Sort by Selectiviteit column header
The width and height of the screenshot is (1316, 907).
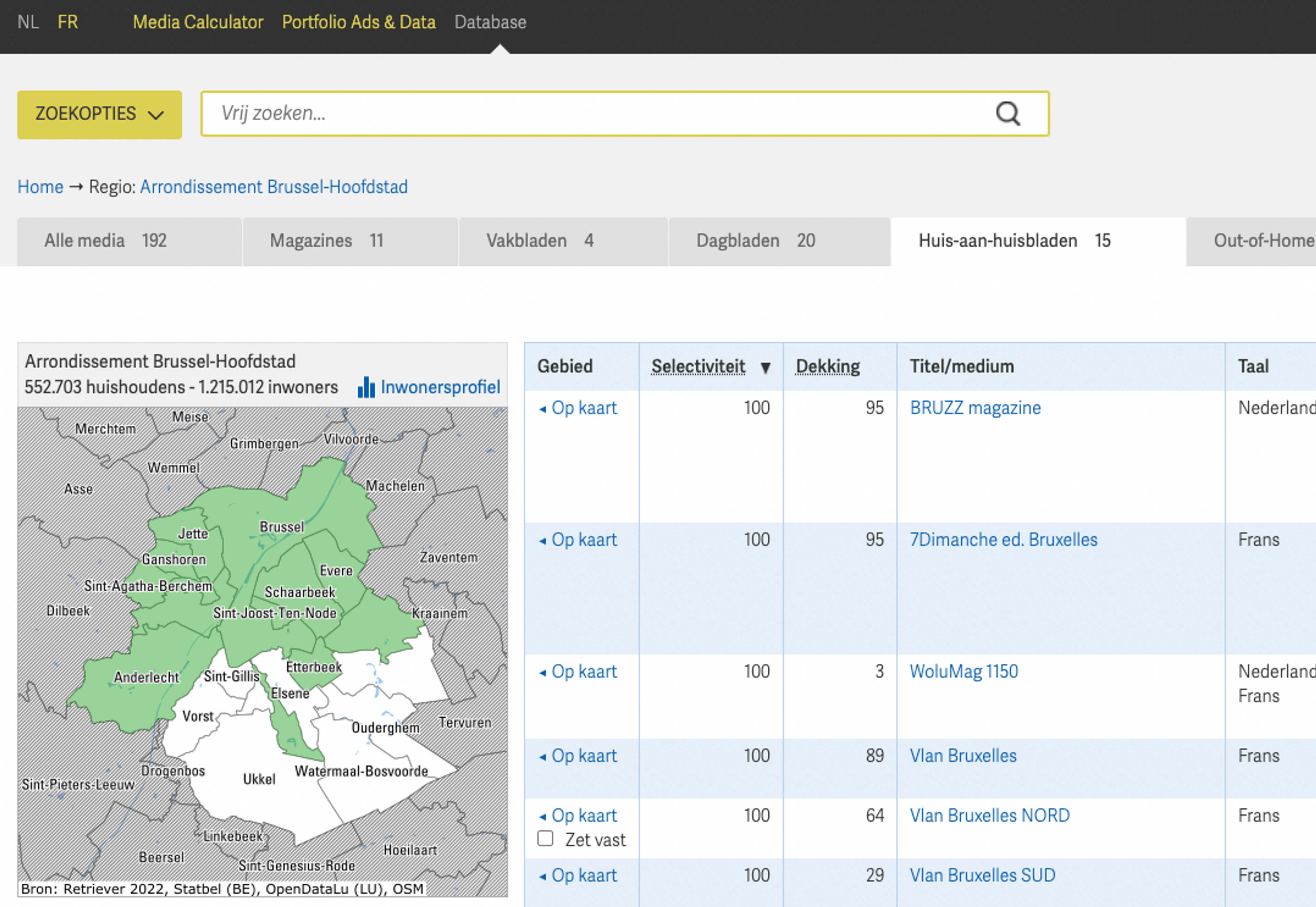click(x=698, y=367)
